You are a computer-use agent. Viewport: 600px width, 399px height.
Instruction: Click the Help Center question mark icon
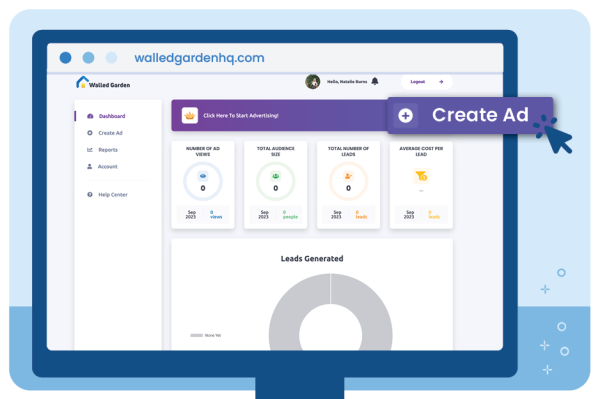pos(90,194)
